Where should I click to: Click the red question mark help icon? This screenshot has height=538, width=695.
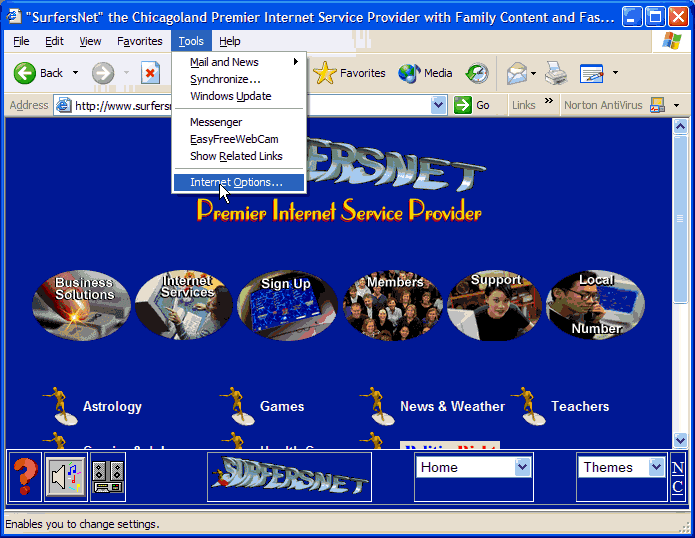click(x=25, y=476)
